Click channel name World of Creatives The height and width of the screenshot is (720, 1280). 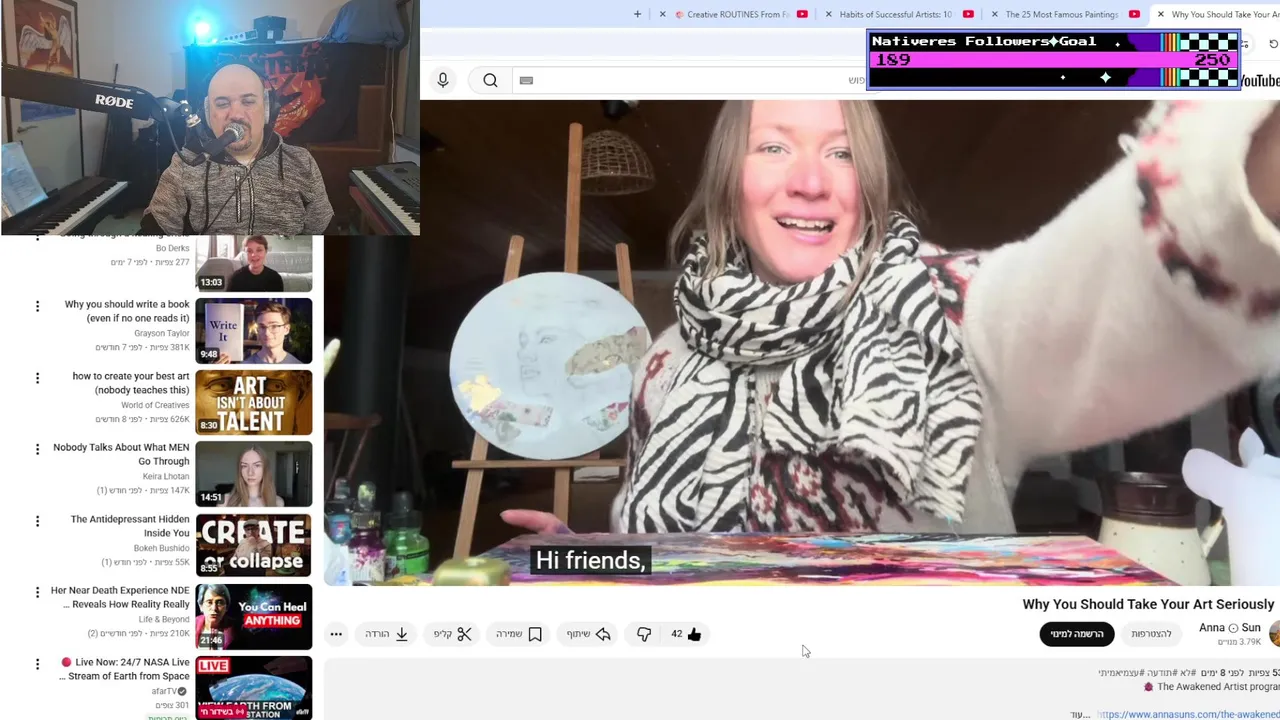click(x=155, y=405)
